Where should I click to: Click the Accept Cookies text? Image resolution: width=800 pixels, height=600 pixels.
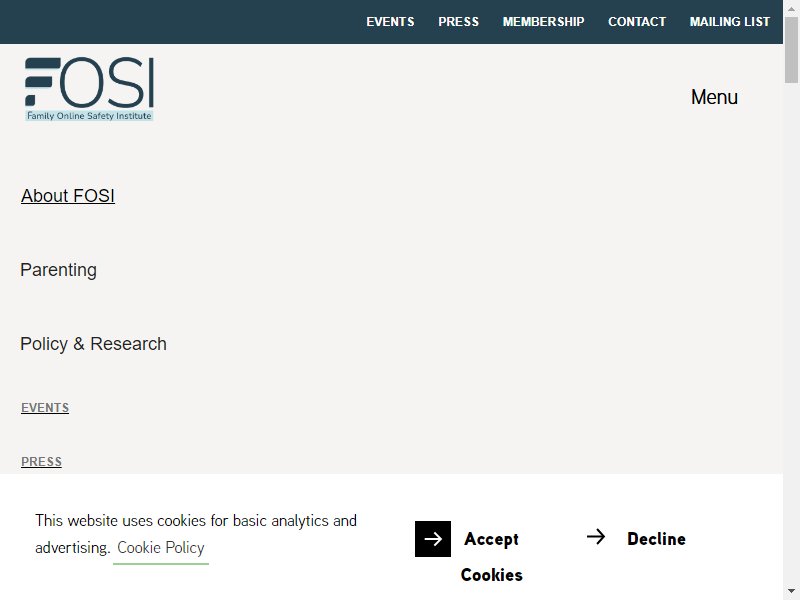click(x=491, y=557)
